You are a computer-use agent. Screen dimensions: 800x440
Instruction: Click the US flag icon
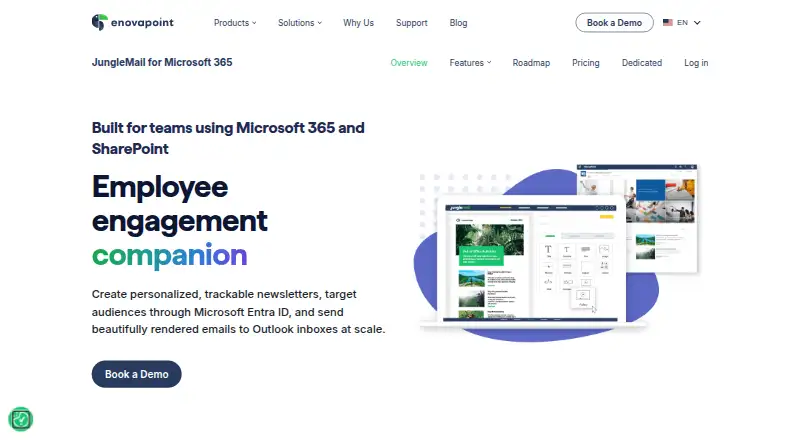(667, 22)
